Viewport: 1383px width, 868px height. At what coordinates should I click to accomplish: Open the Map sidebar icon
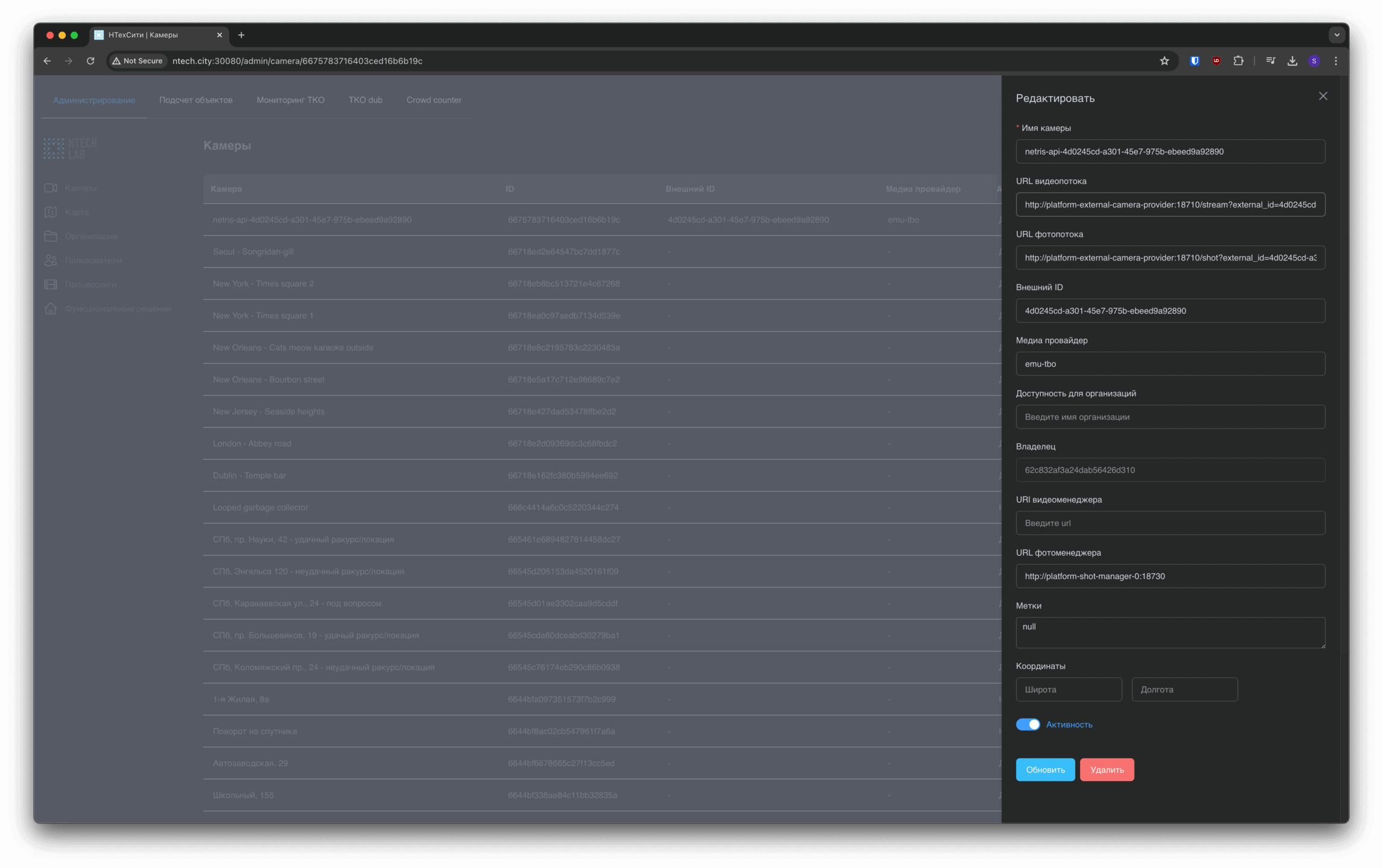point(51,212)
